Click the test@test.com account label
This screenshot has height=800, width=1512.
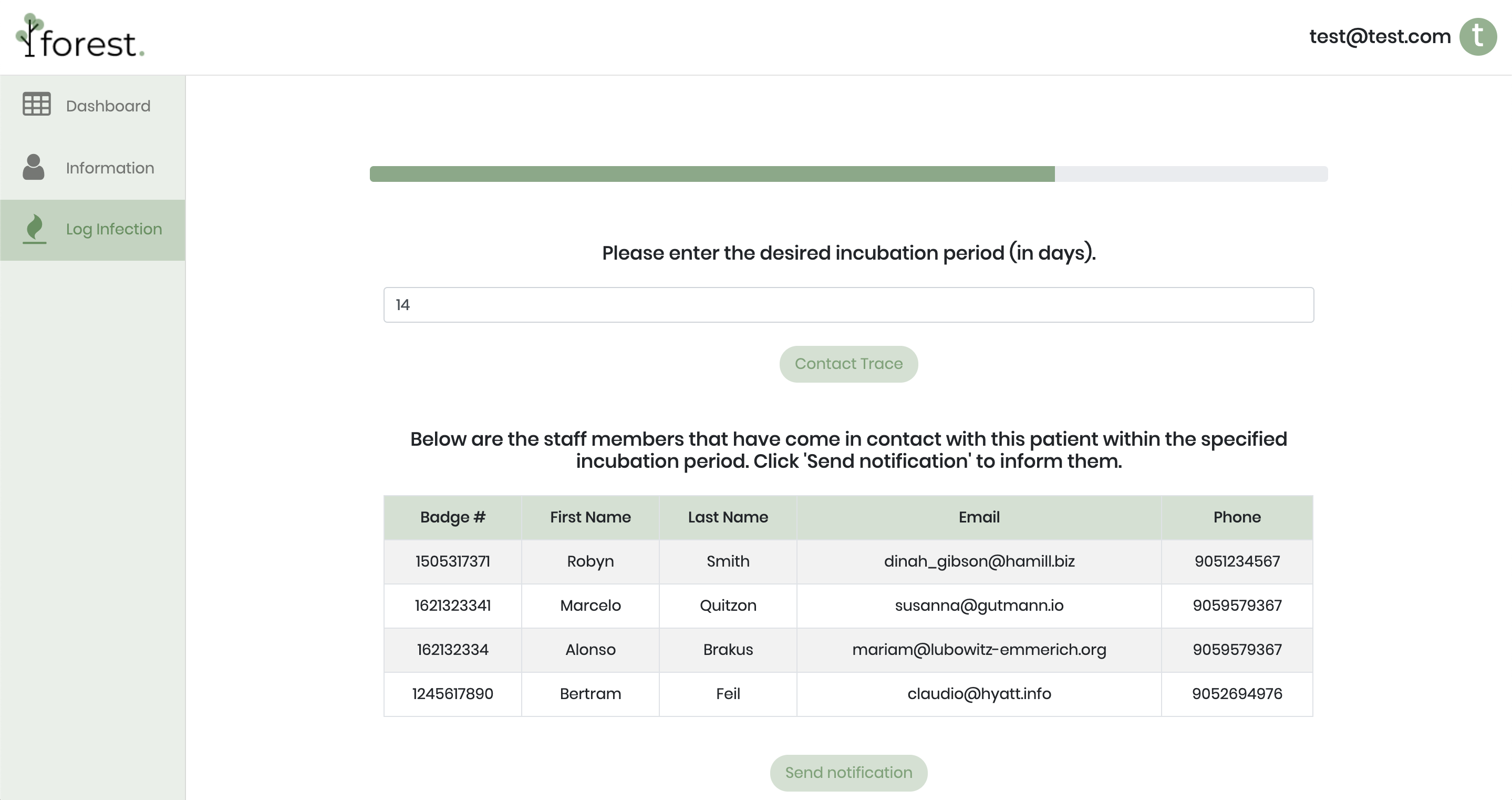pos(1380,36)
